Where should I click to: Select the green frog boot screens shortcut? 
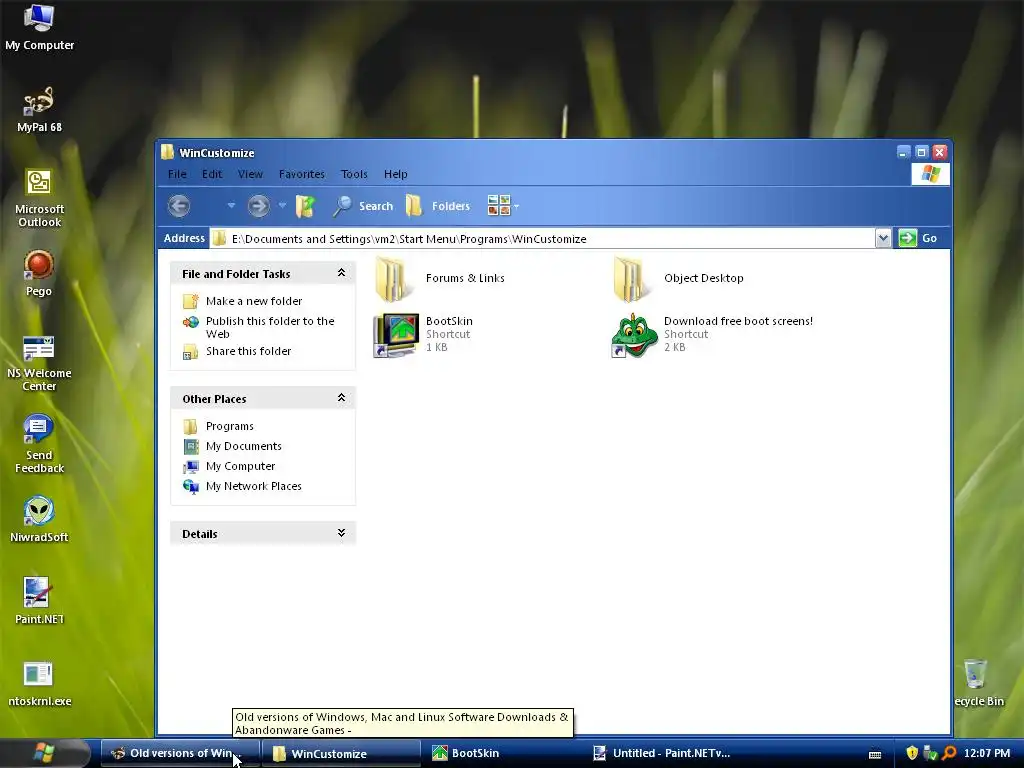tap(634, 336)
